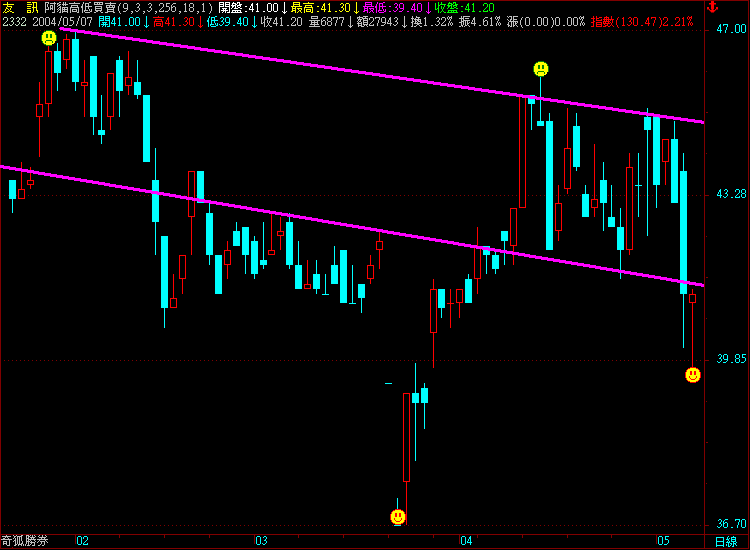Click the 04 month label on the time axis
The height and width of the screenshot is (550, 750).
466,541
